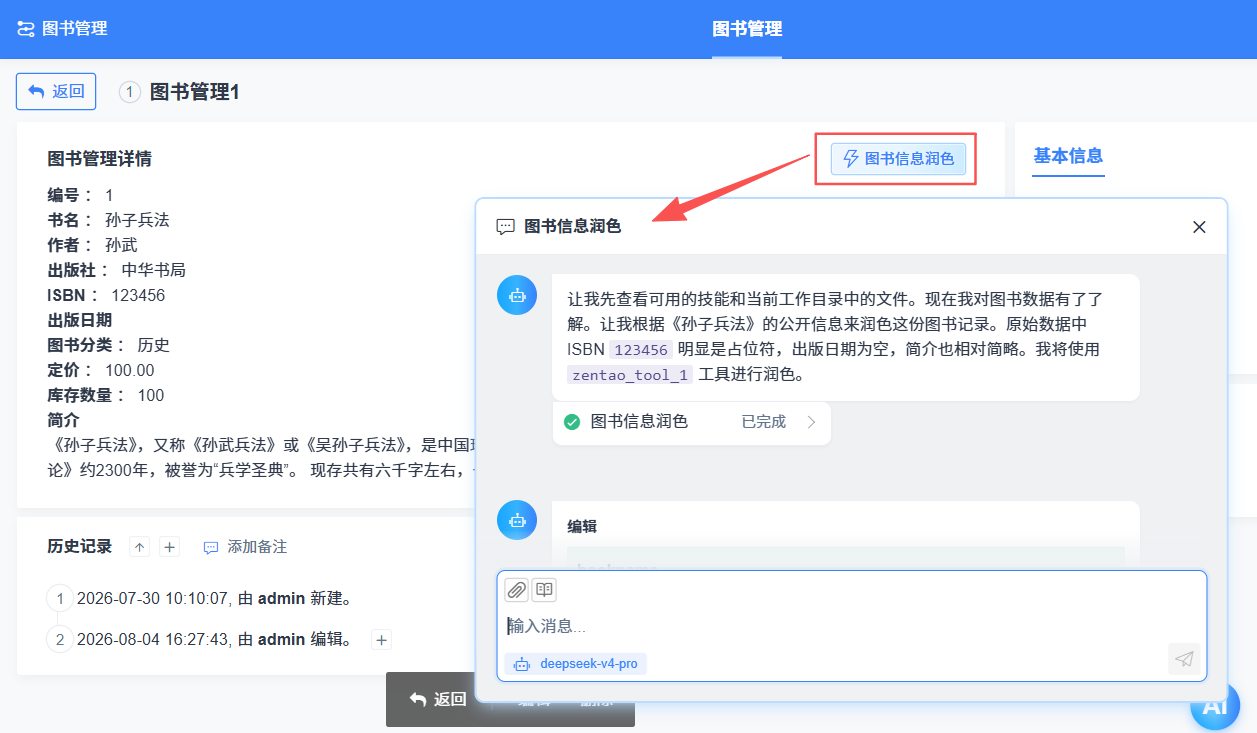Click the open-book knowledge icon in chat input
Image resolution: width=1257 pixels, height=733 pixels.
pos(544,590)
